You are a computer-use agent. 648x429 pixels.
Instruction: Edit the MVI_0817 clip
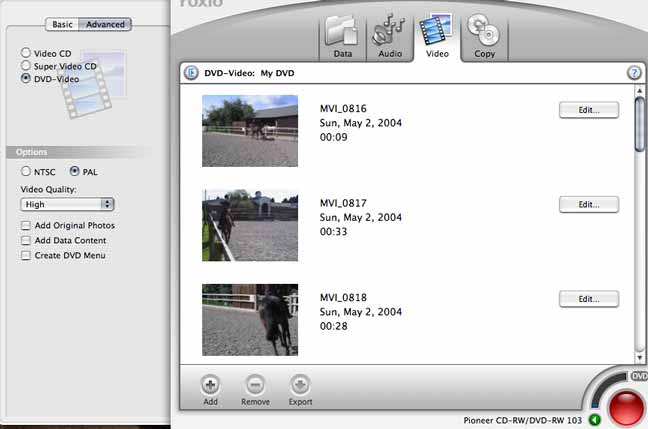pos(588,205)
